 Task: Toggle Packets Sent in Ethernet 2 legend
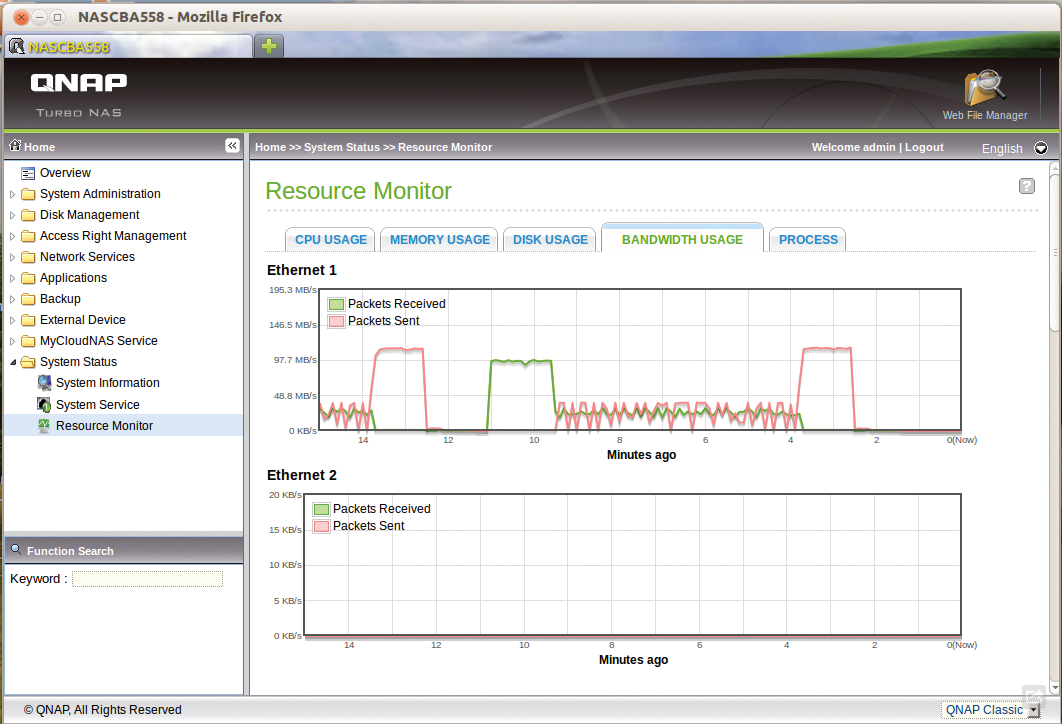tap(321, 525)
